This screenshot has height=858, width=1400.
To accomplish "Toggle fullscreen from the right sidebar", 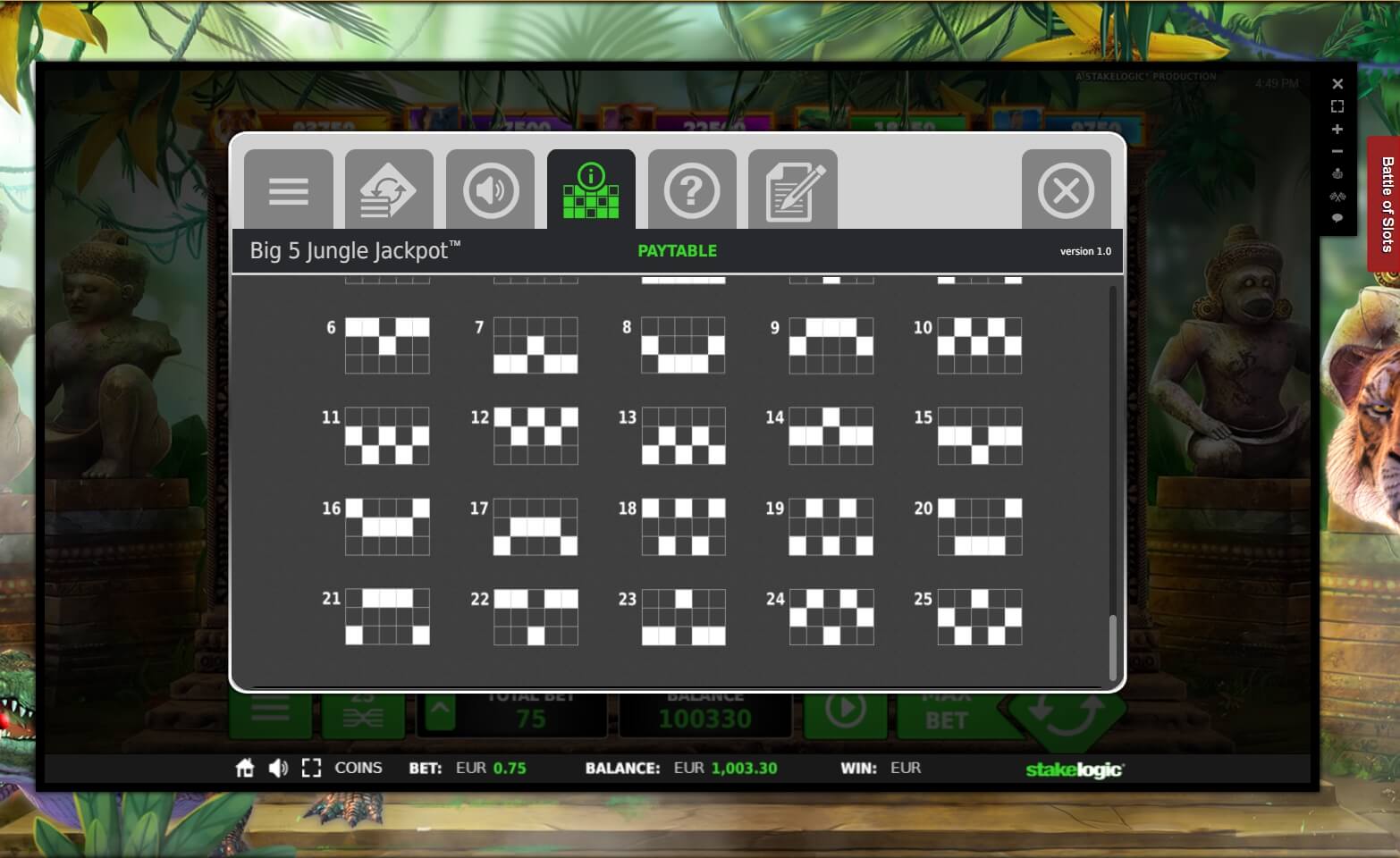I will [x=1337, y=105].
